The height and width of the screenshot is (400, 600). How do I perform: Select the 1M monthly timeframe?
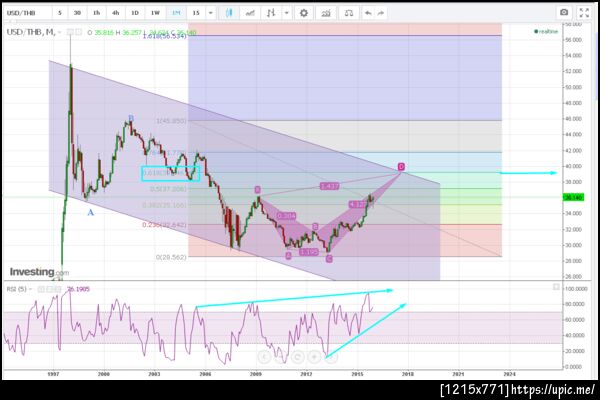pos(176,13)
